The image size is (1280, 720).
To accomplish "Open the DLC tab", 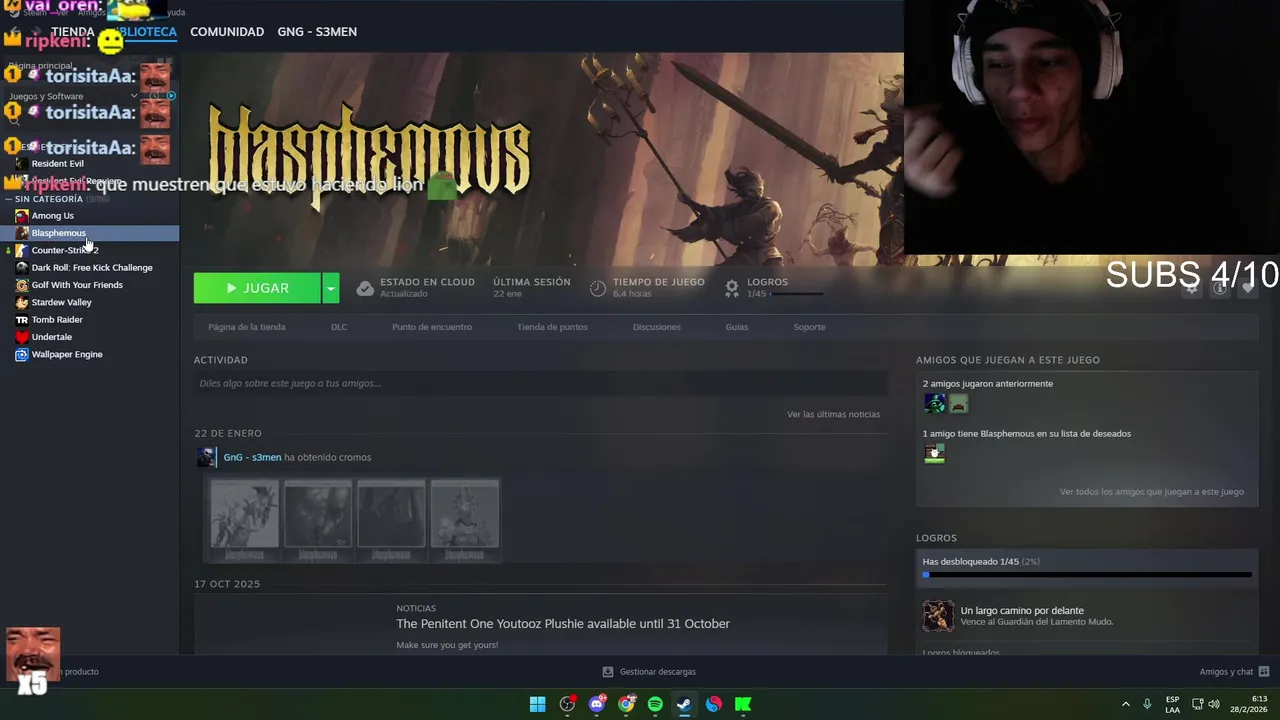I will (x=339, y=327).
